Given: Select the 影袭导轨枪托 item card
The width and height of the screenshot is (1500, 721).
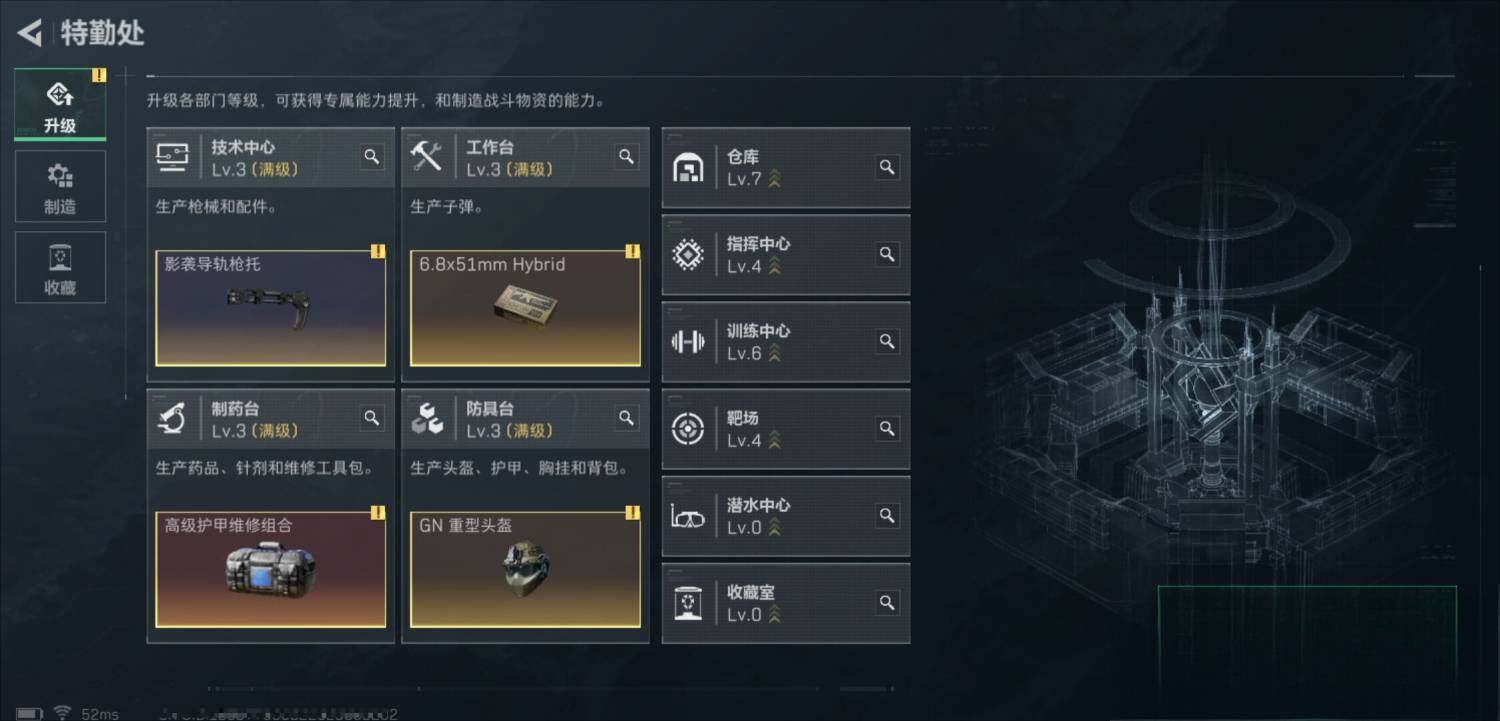Looking at the screenshot, I should pos(270,308).
